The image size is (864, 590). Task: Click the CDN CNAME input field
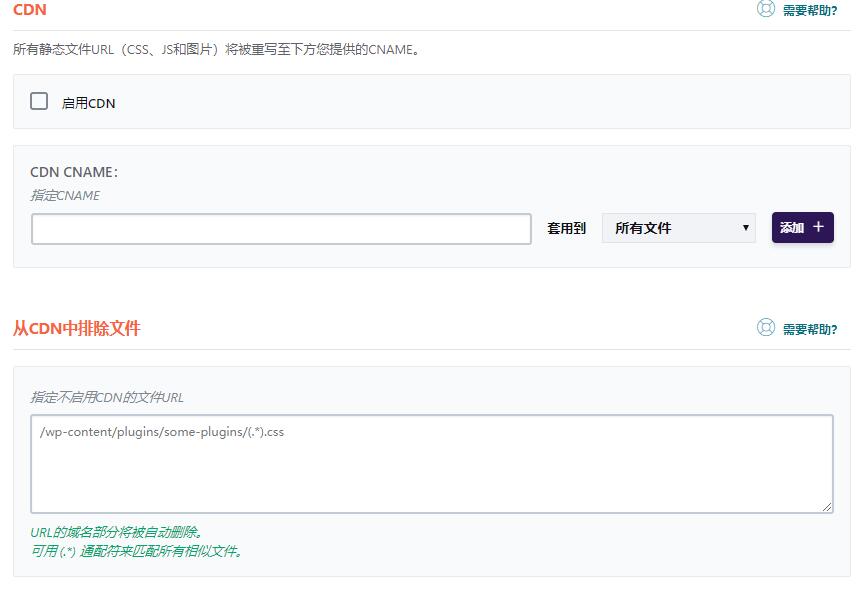pos(281,229)
